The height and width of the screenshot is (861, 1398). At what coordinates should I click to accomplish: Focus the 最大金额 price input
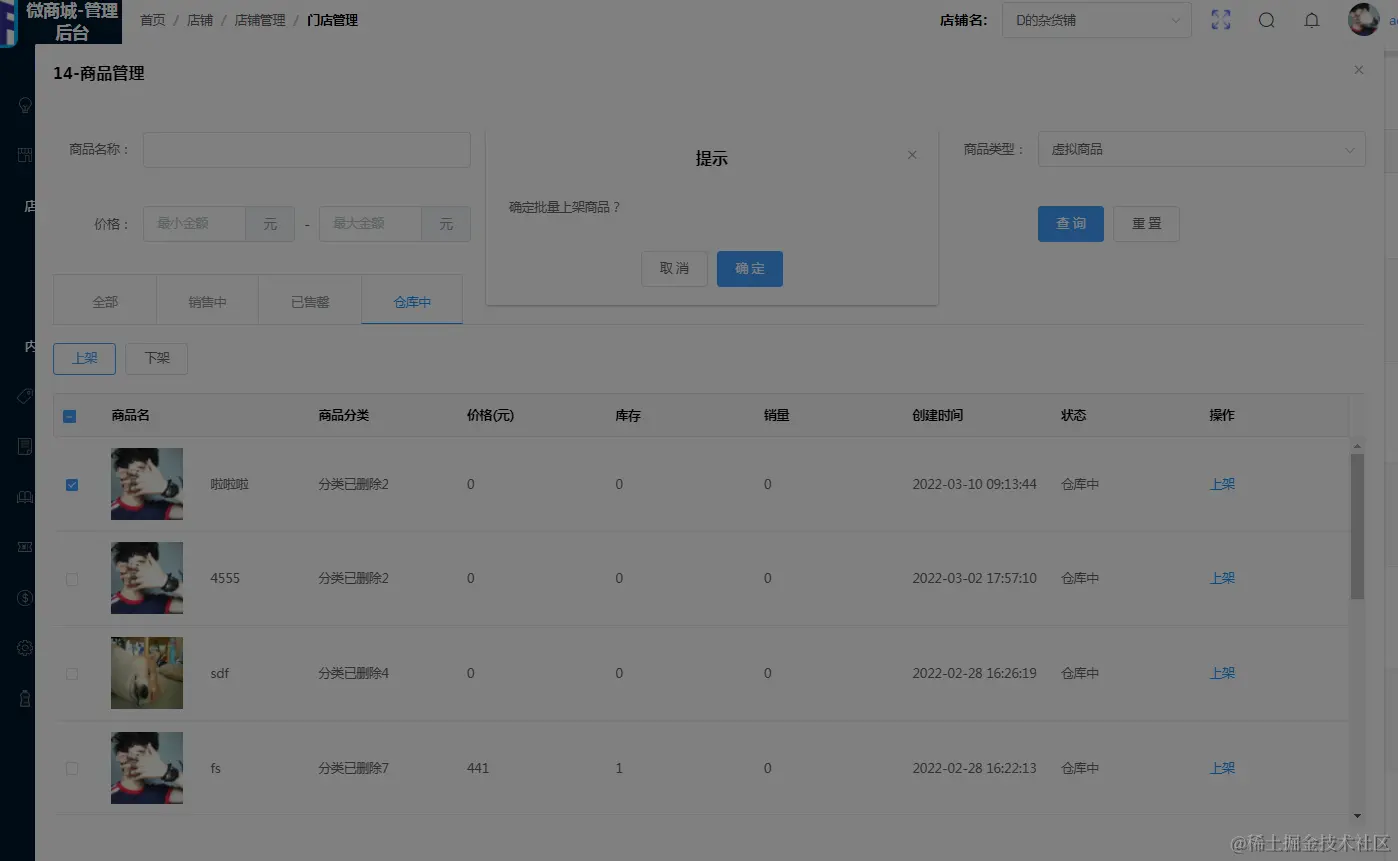pos(370,224)
